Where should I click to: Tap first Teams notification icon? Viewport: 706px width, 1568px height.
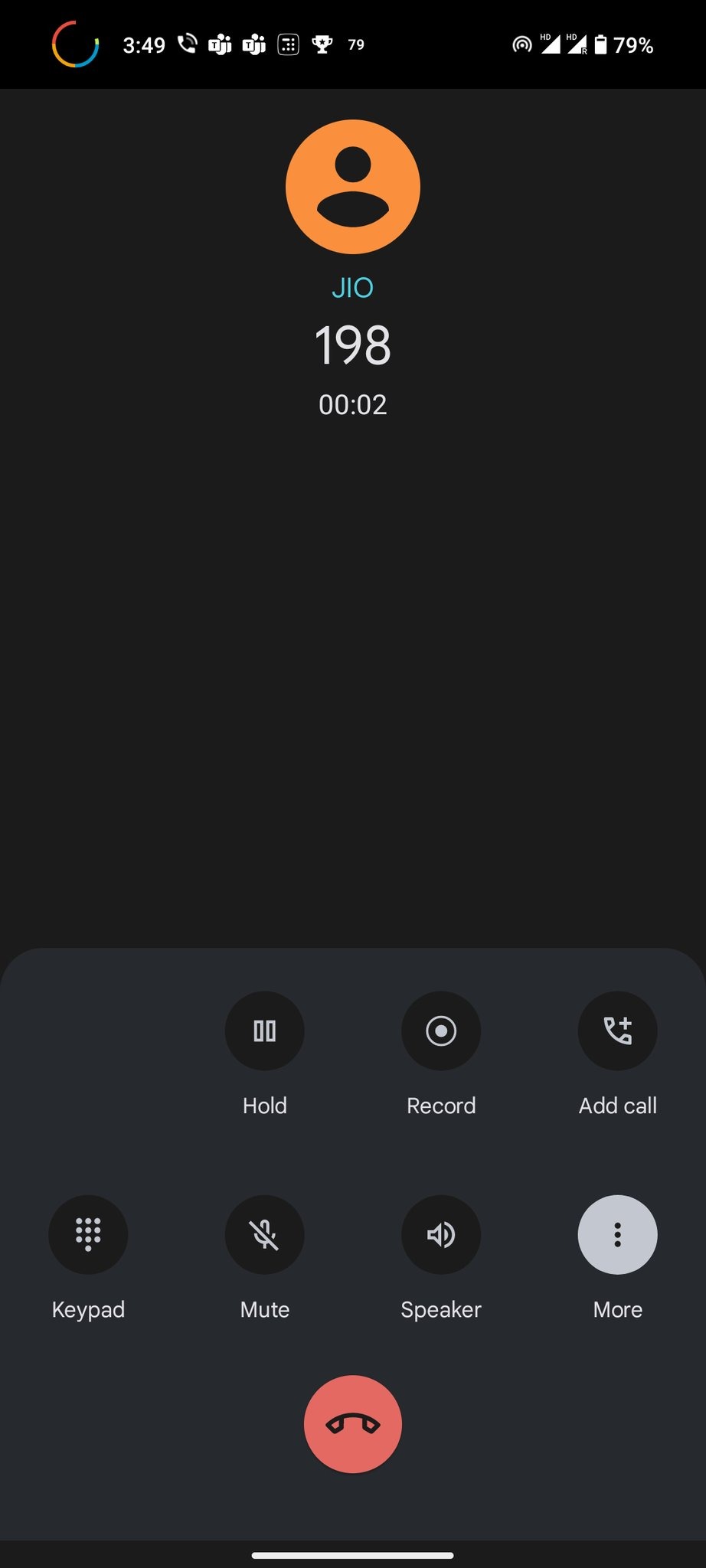point(221,44)
